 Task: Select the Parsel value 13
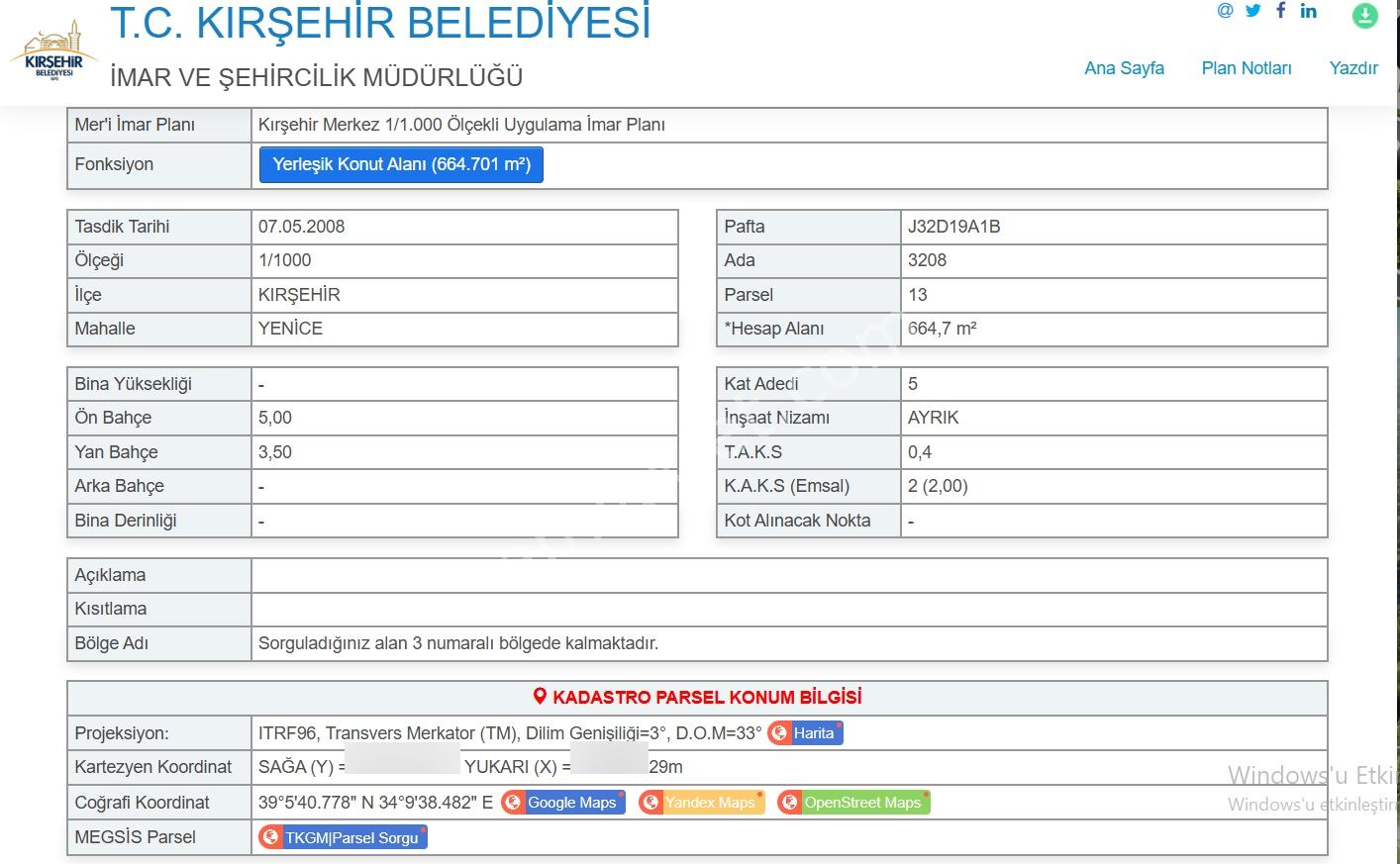(918, 295)
